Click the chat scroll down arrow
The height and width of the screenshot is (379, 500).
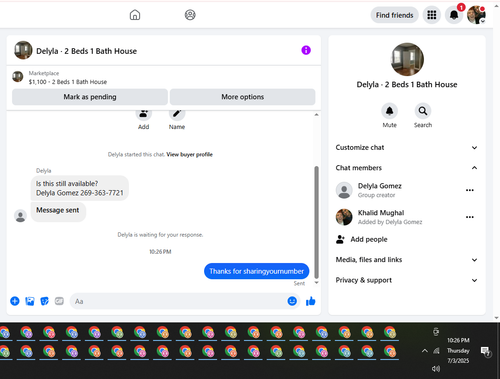pyautogui.click(x=316, y=283)
